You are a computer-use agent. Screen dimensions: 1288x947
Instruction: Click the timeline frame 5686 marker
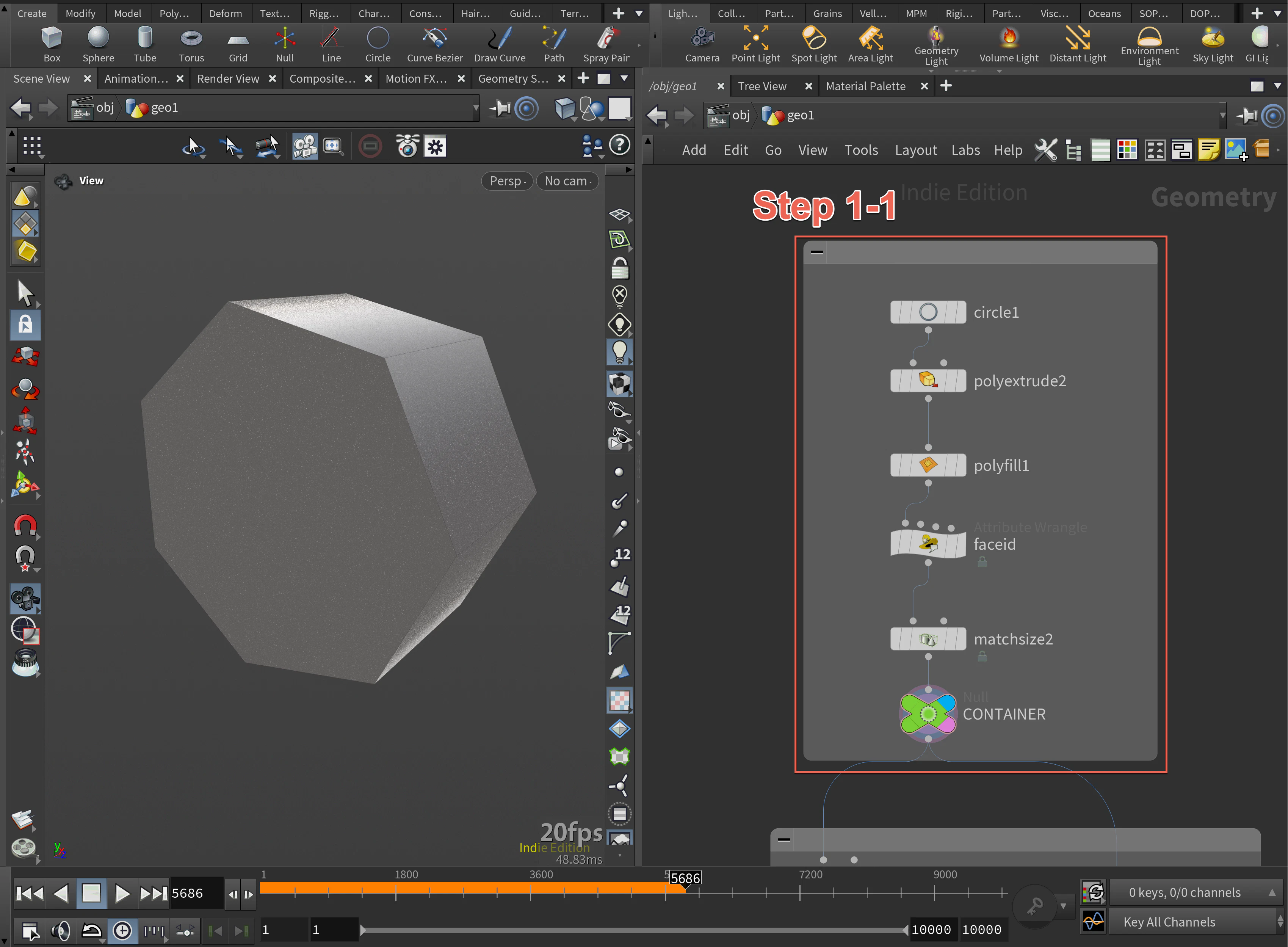click(x=685, y=878)
